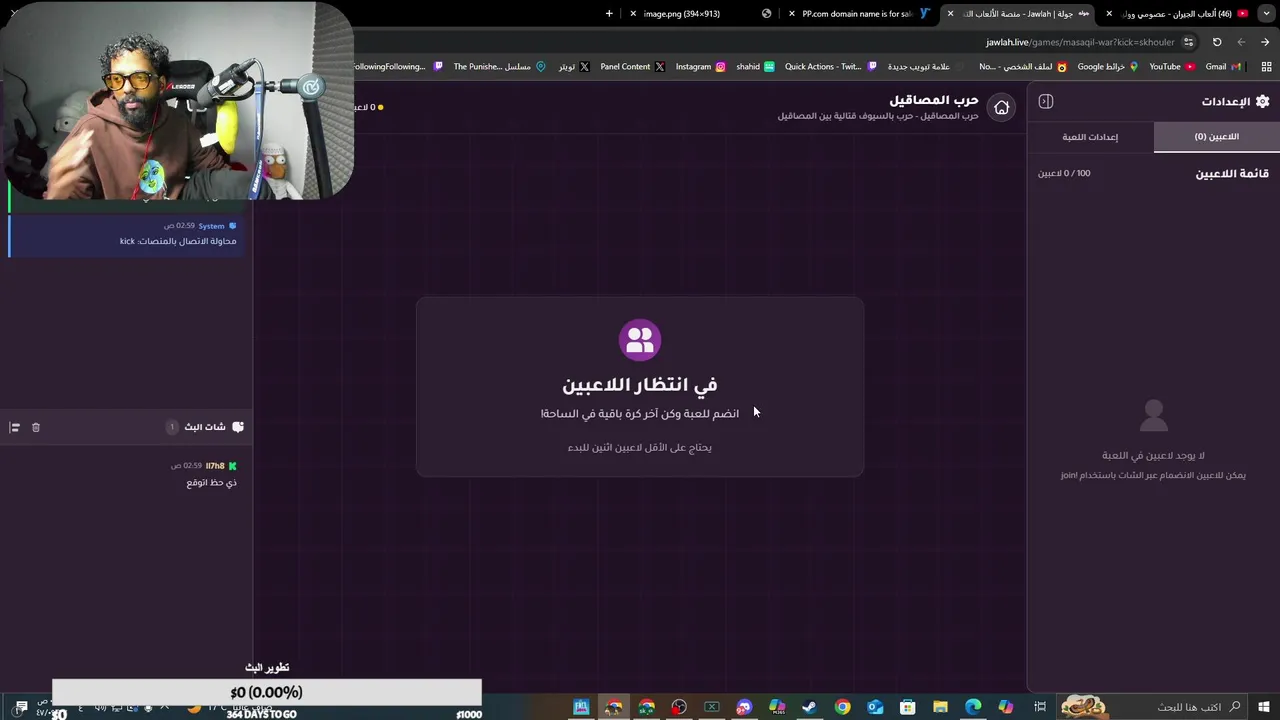This screenshot has height=720, width=1280.
Task: Open Quick Actions Twitch bookmark
Action: point(830,67)
